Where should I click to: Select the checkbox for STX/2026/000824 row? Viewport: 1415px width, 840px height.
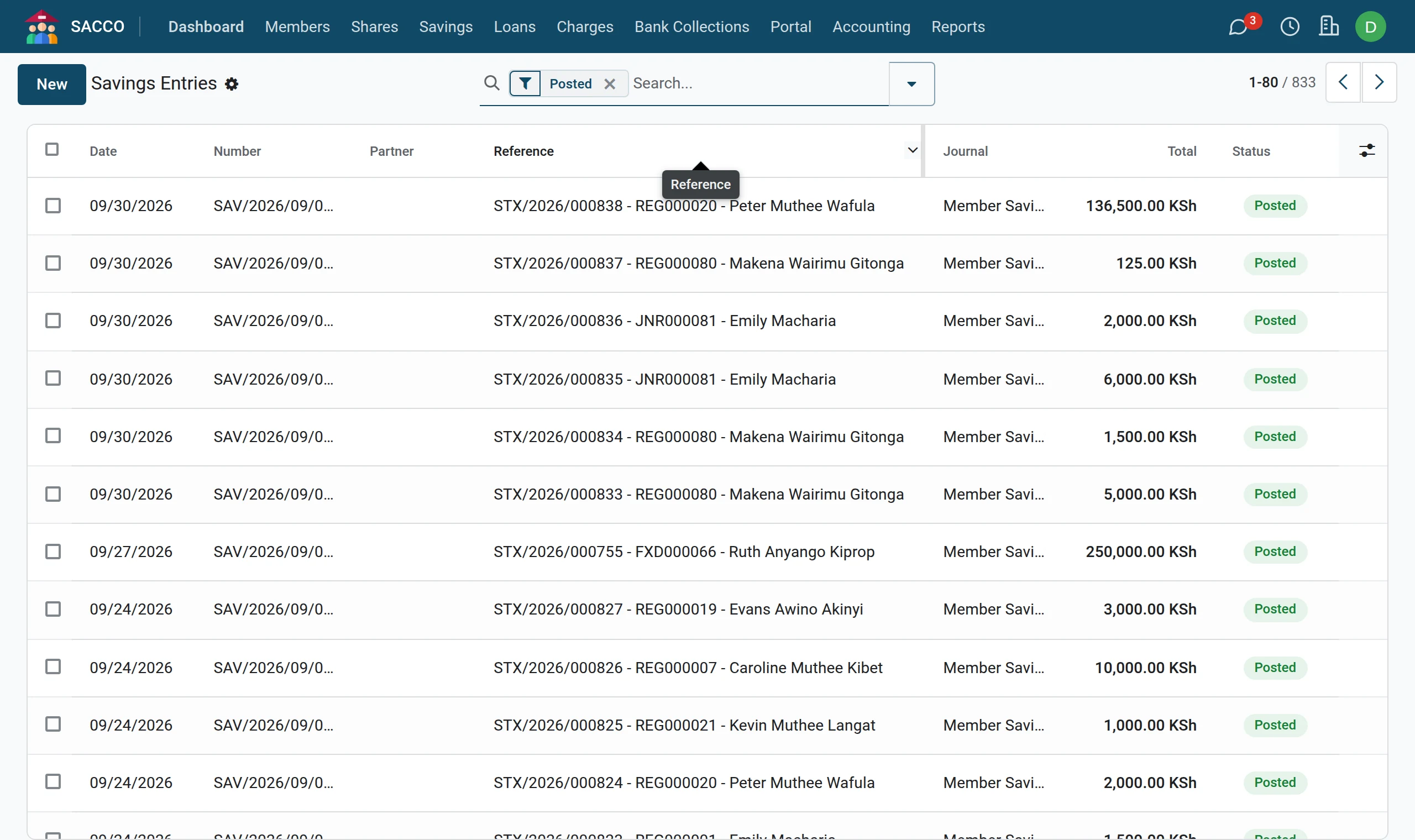point(53,782)
